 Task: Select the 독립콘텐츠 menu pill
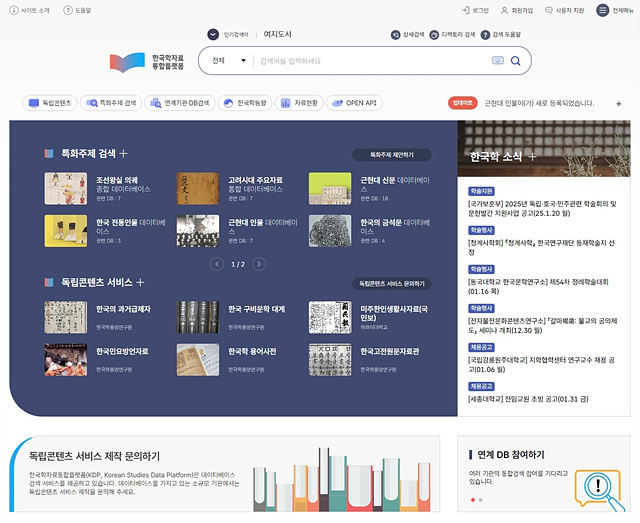click(x=50, y=103)
